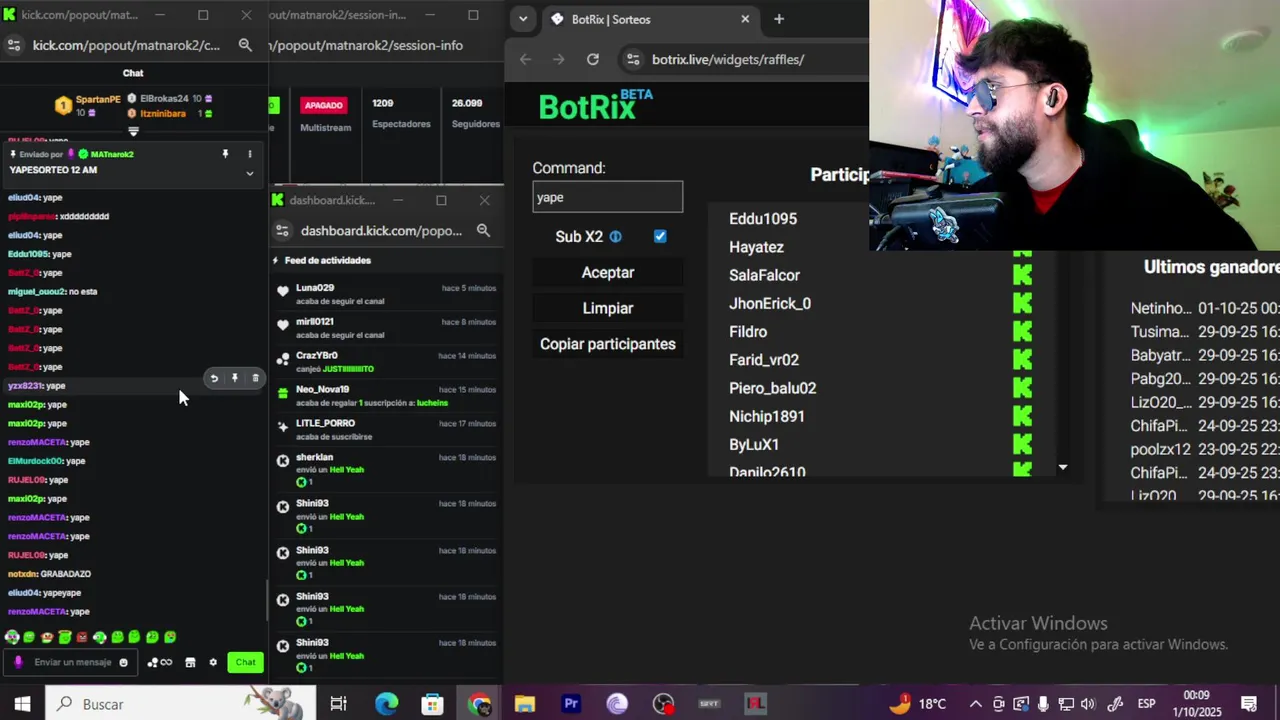Click the Aceptar button in BotRix
Image resolution: width=1280 pixels, height=720 pixels.
(x=608, y=272)
